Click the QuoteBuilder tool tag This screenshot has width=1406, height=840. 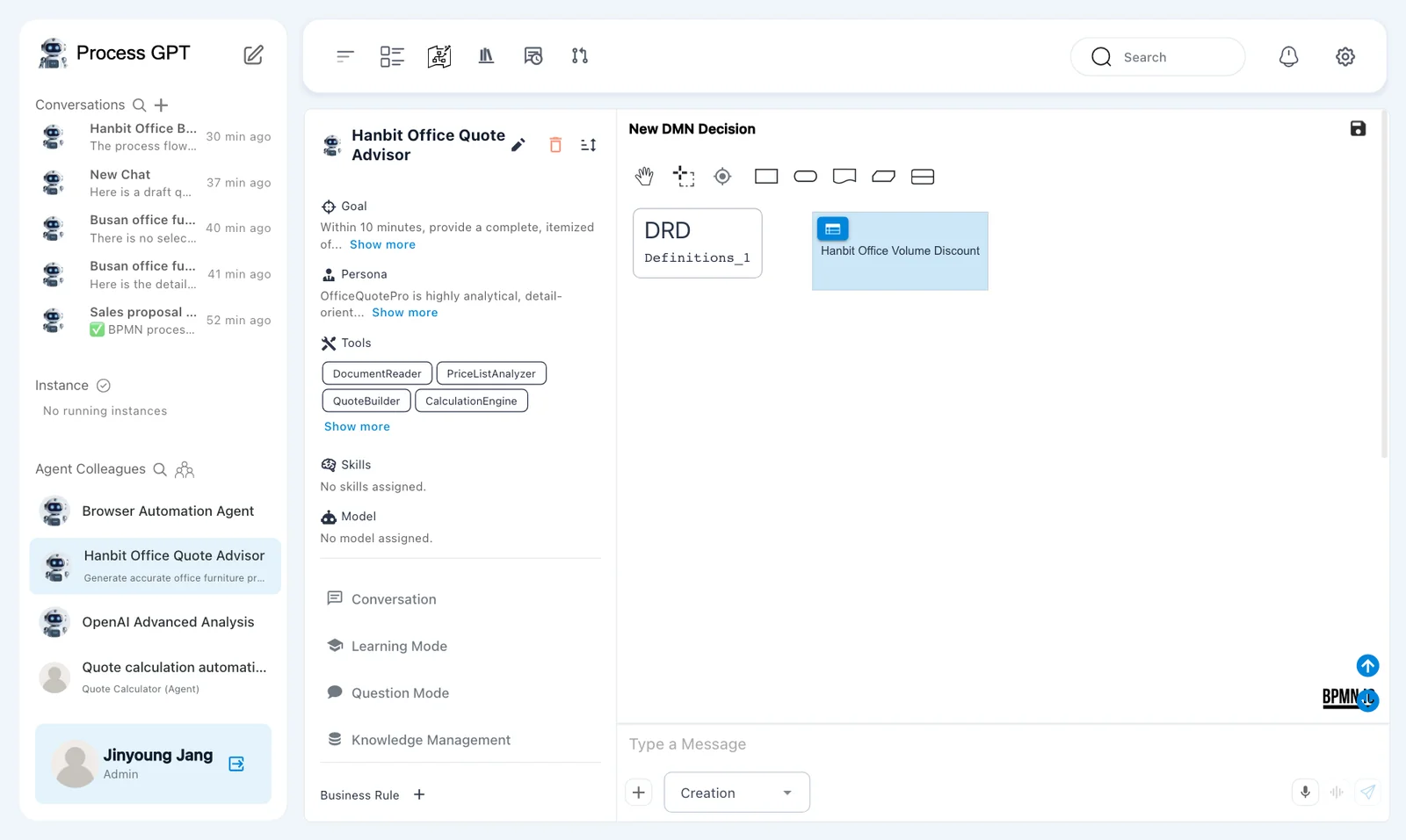pos(366,401)
